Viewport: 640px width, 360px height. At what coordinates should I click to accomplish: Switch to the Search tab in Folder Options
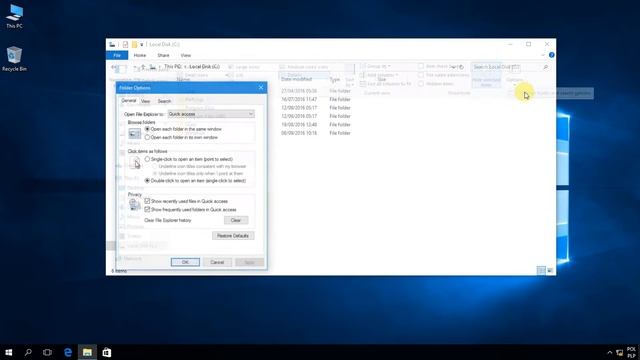tap(164, 101)
